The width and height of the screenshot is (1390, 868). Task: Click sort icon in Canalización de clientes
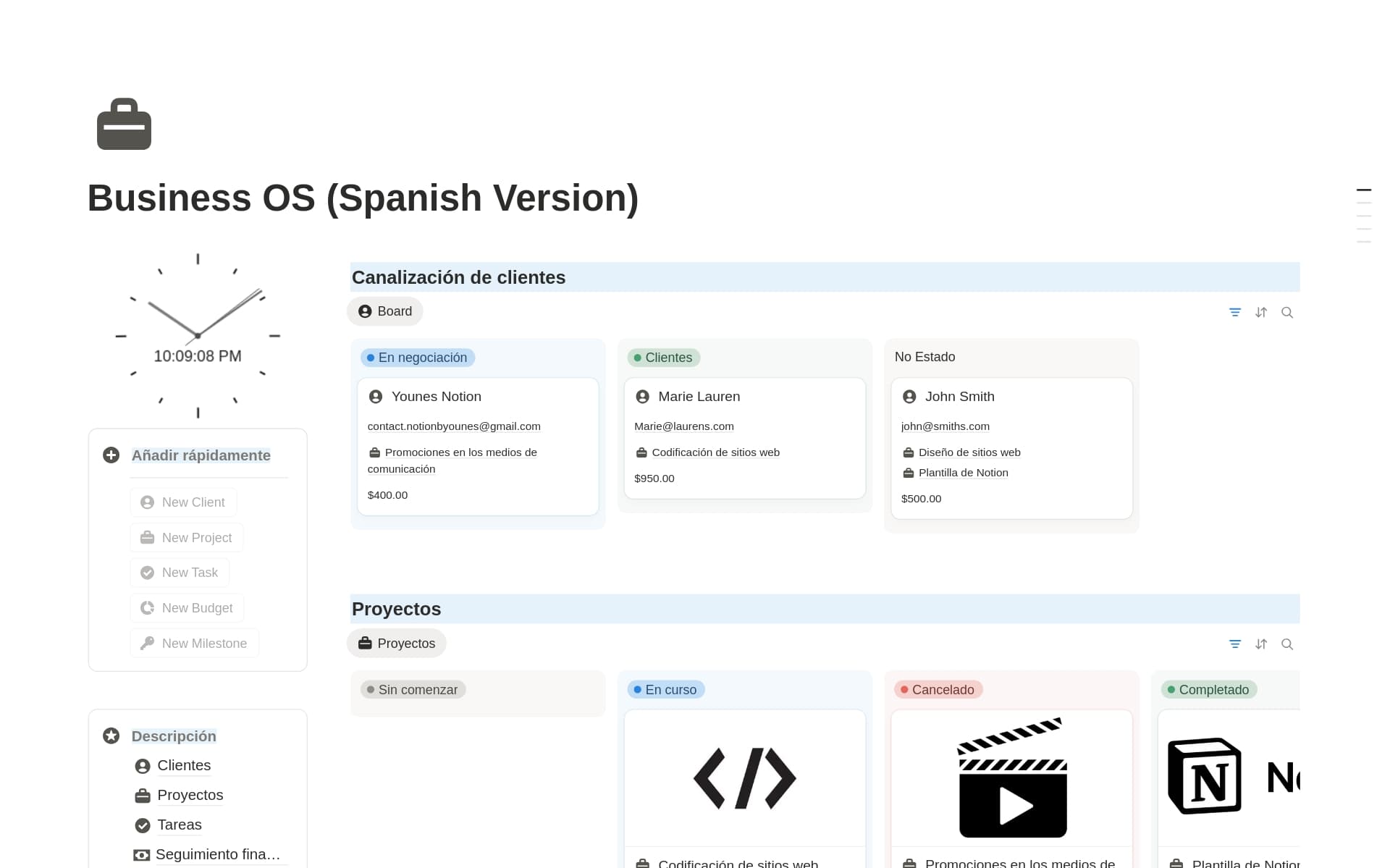click(1261, 312)
